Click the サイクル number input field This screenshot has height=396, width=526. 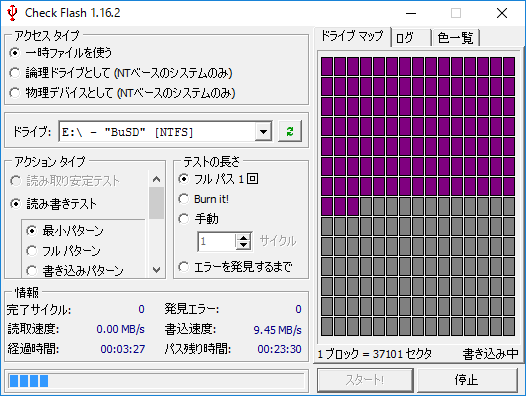coord(217,241)
